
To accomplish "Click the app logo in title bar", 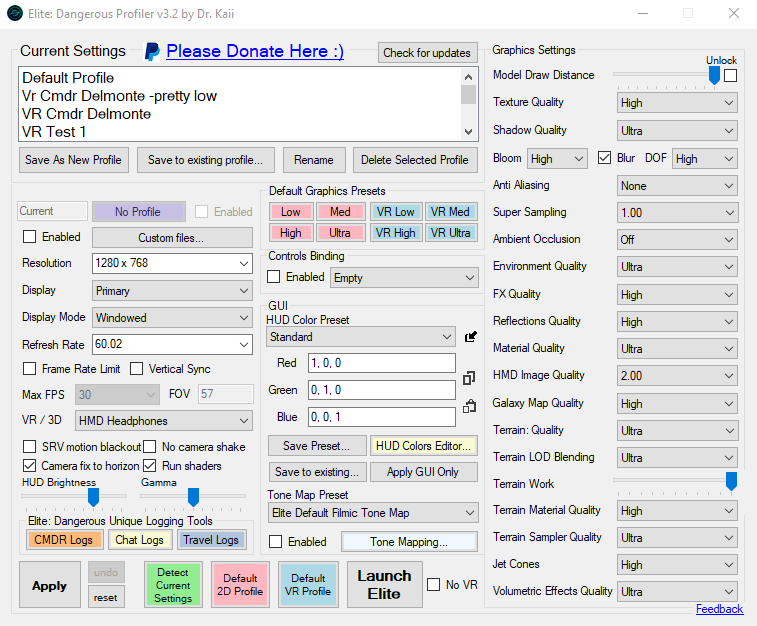I will point(14,14).
